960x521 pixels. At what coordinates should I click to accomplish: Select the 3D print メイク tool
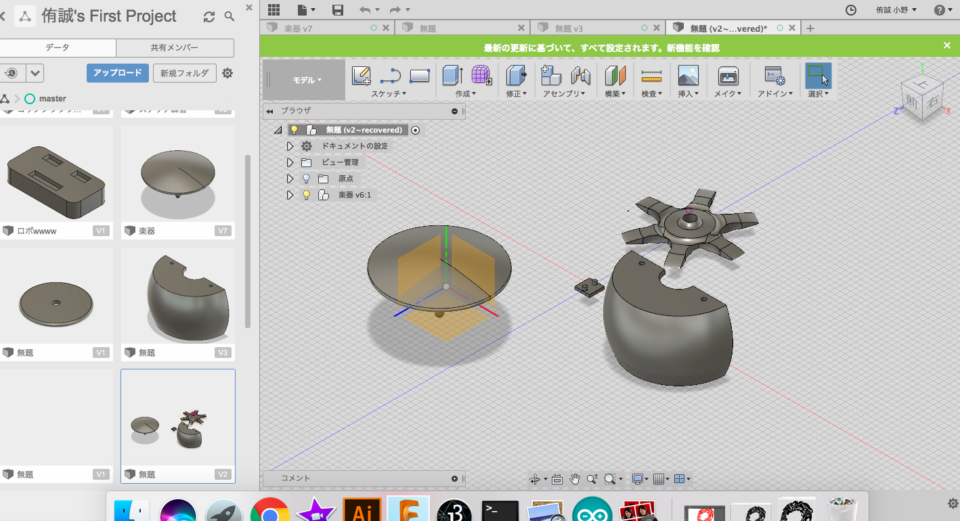pyautogui.click(x=727, y=75)
